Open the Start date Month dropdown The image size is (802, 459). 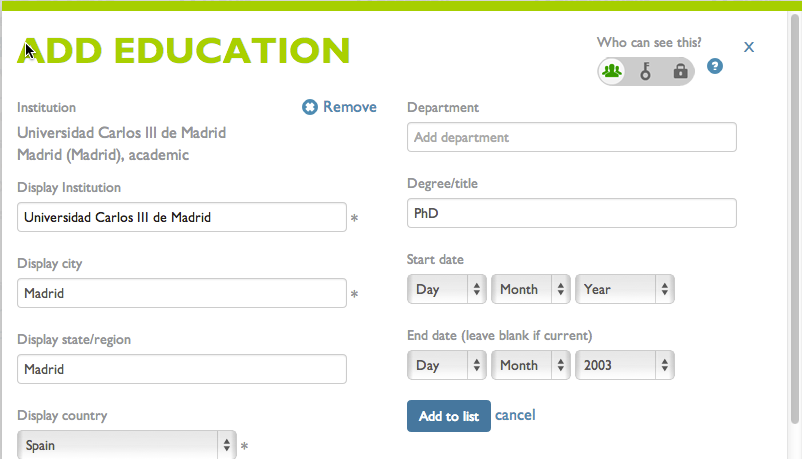(x=530, y=289)
